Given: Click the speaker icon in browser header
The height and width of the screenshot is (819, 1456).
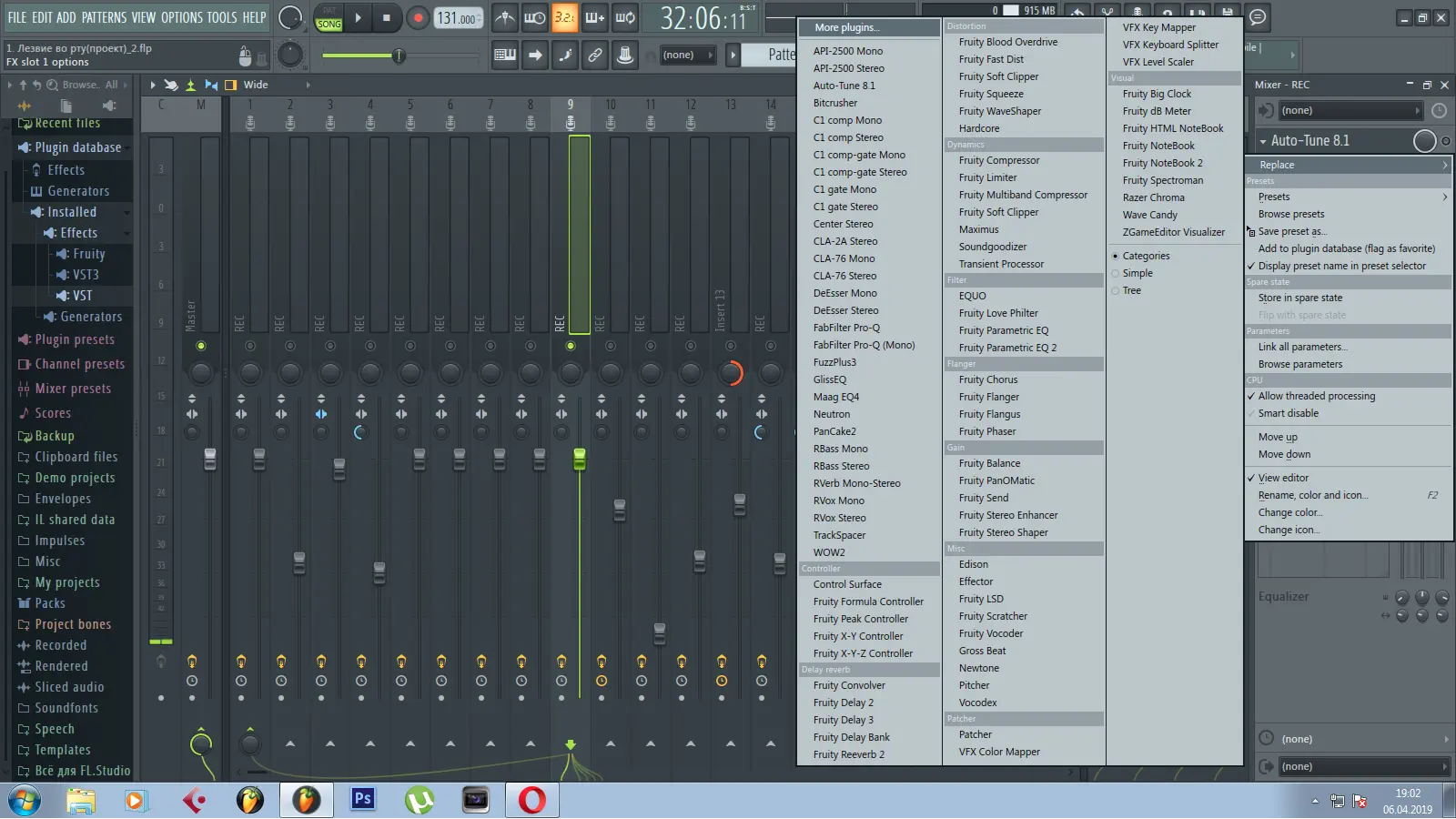Looking at the screenshot, I should tap(109, 106).
